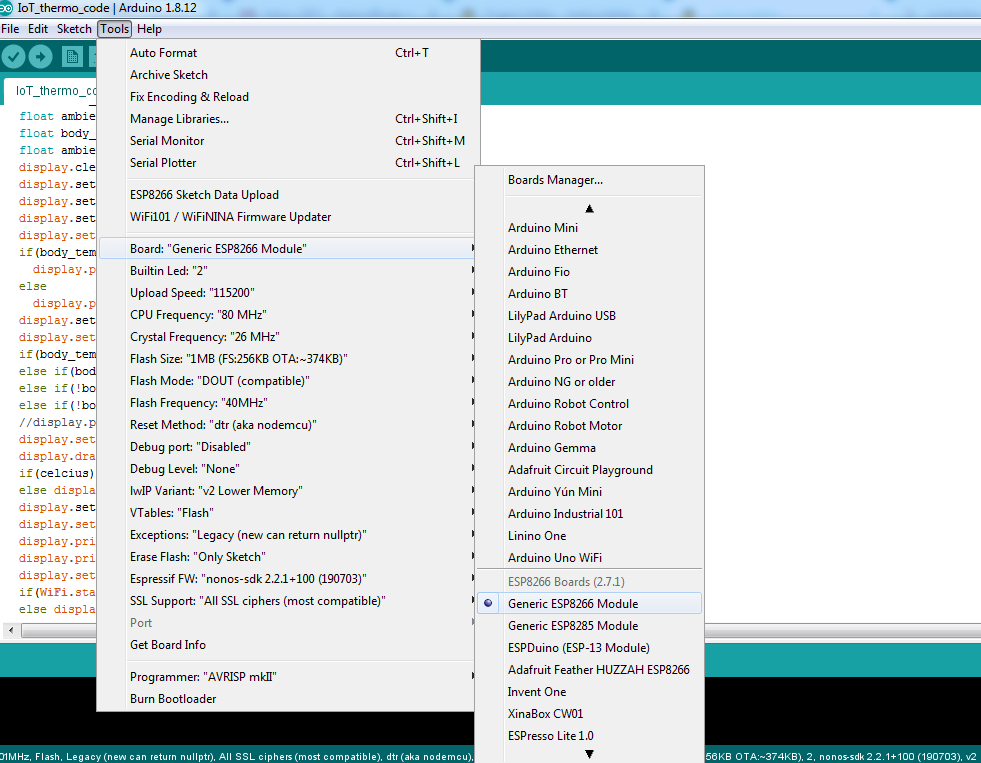
Task: Open WiFi101 / WiFiNINA Firmware Updater
Action: [288, 217]
